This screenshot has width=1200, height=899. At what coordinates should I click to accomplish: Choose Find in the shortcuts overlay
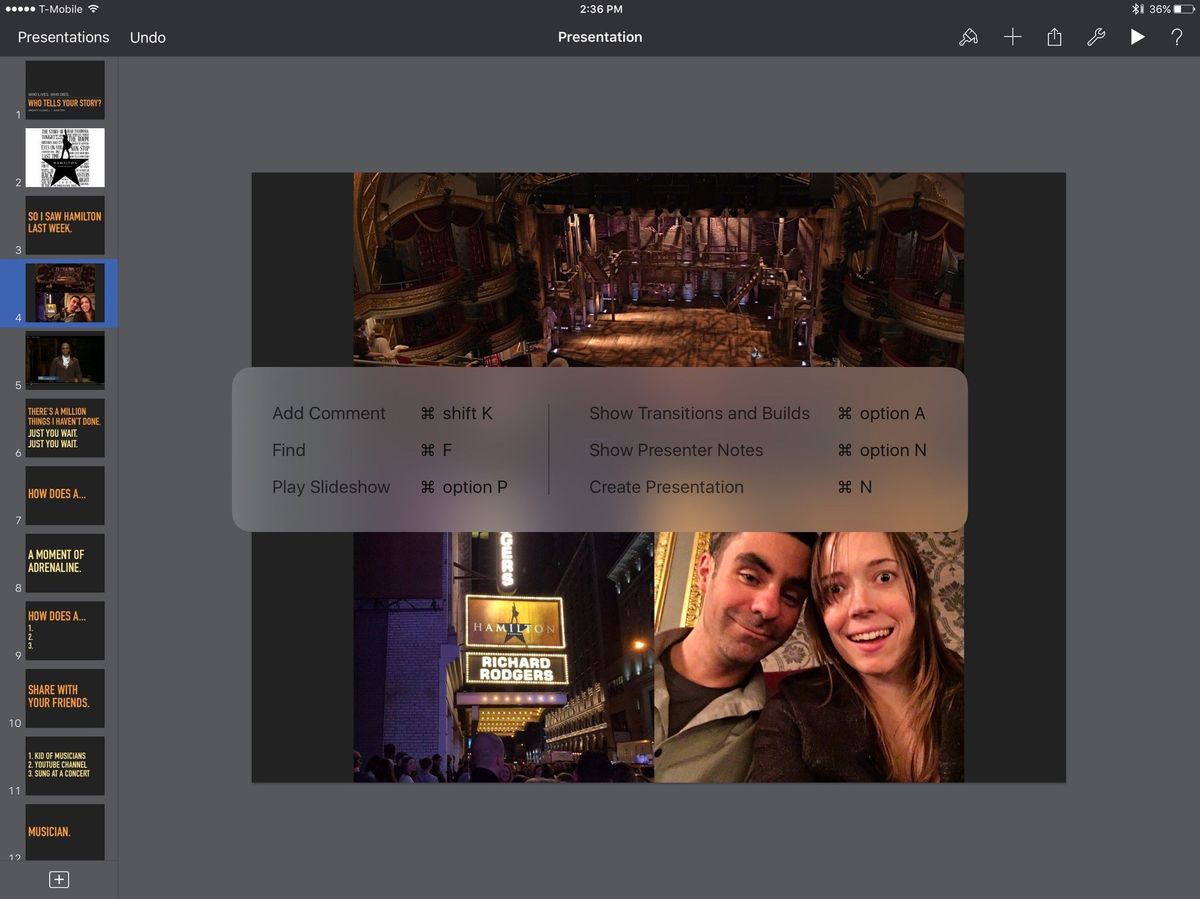pyautogui.click(x=288, y=450)
